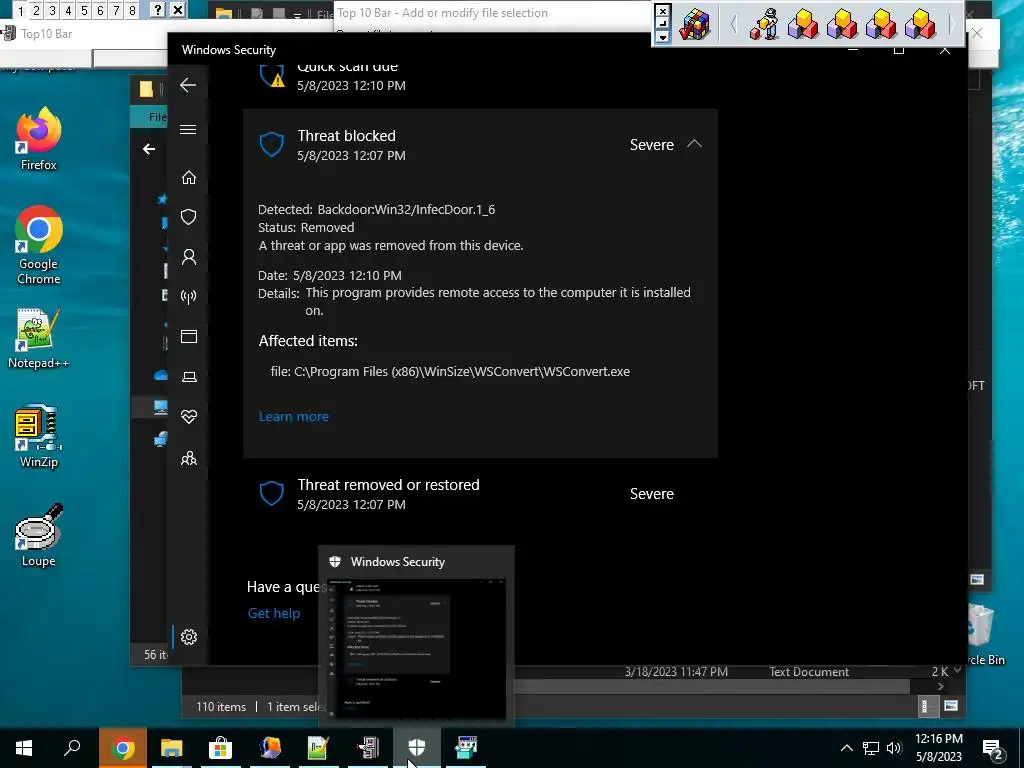Open taskbar search magnifier
Screen dimensions: 1024x768
(x=72, y=748)
